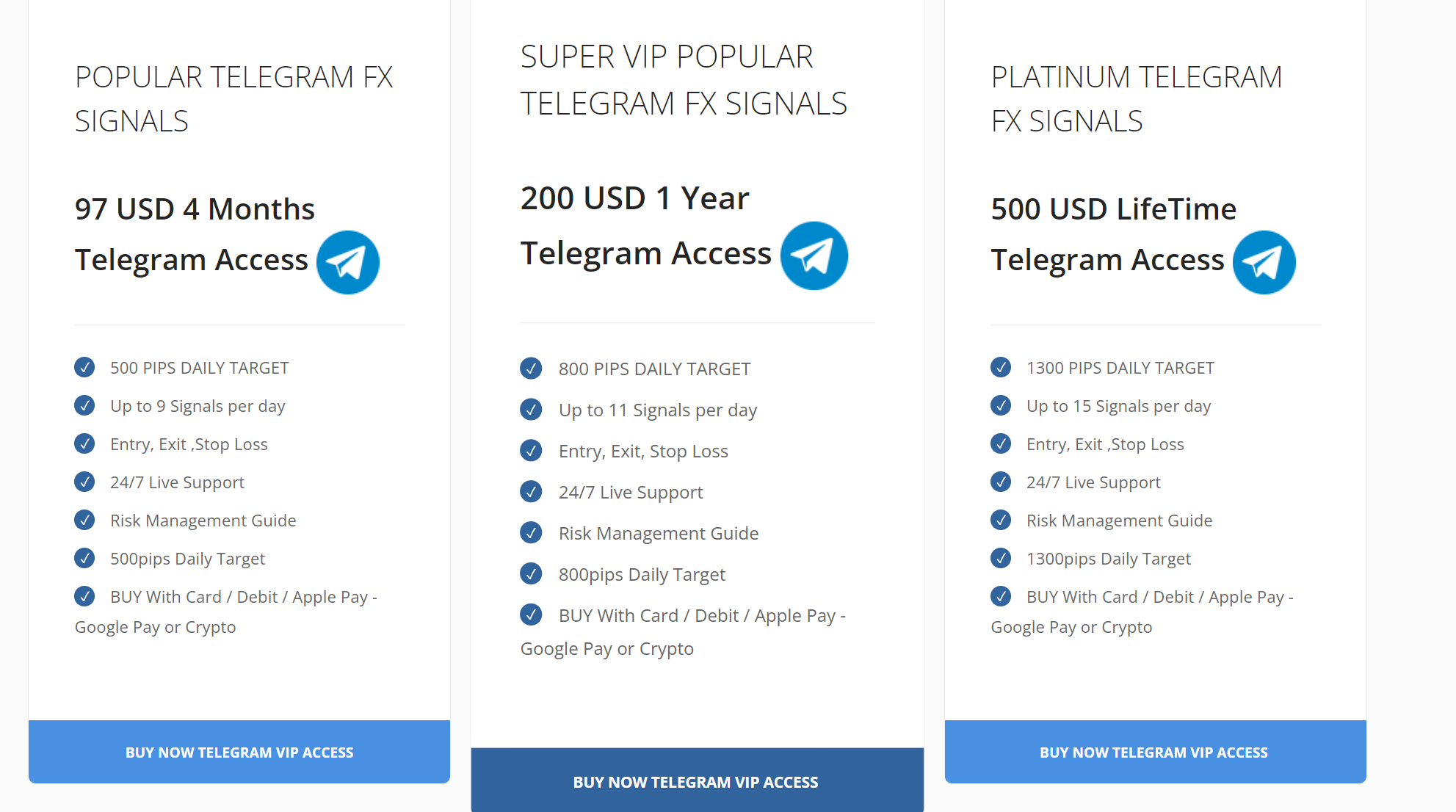
Task: Buy the 200 USD 1 Year Telegram VIP access
Action: [x=698, y=780]
